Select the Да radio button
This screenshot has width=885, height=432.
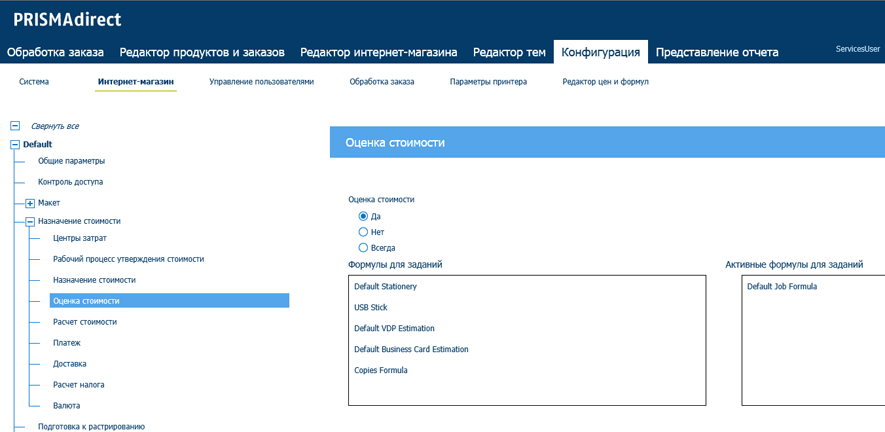363,216
